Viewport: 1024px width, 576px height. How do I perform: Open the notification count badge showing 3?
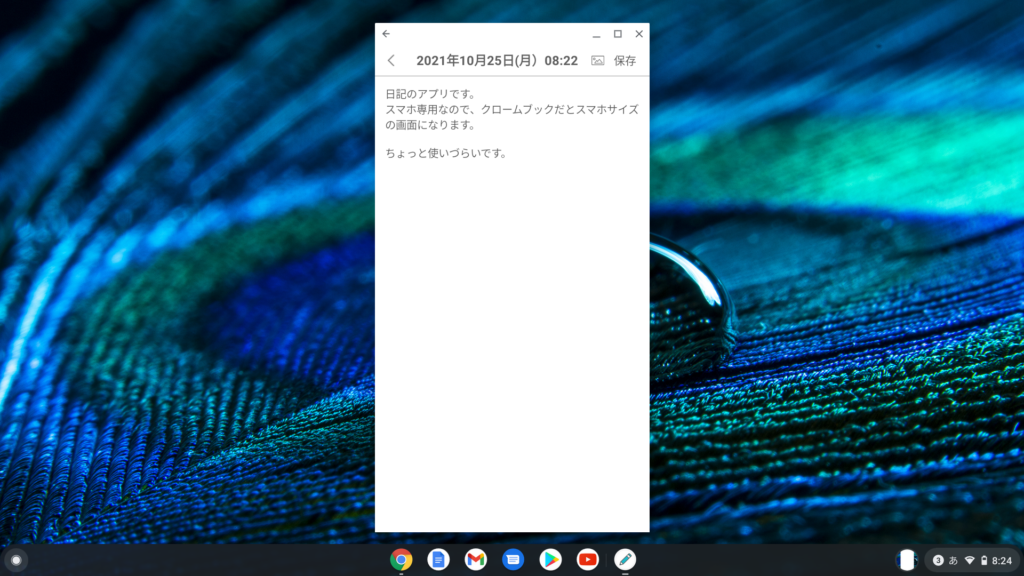938,560
